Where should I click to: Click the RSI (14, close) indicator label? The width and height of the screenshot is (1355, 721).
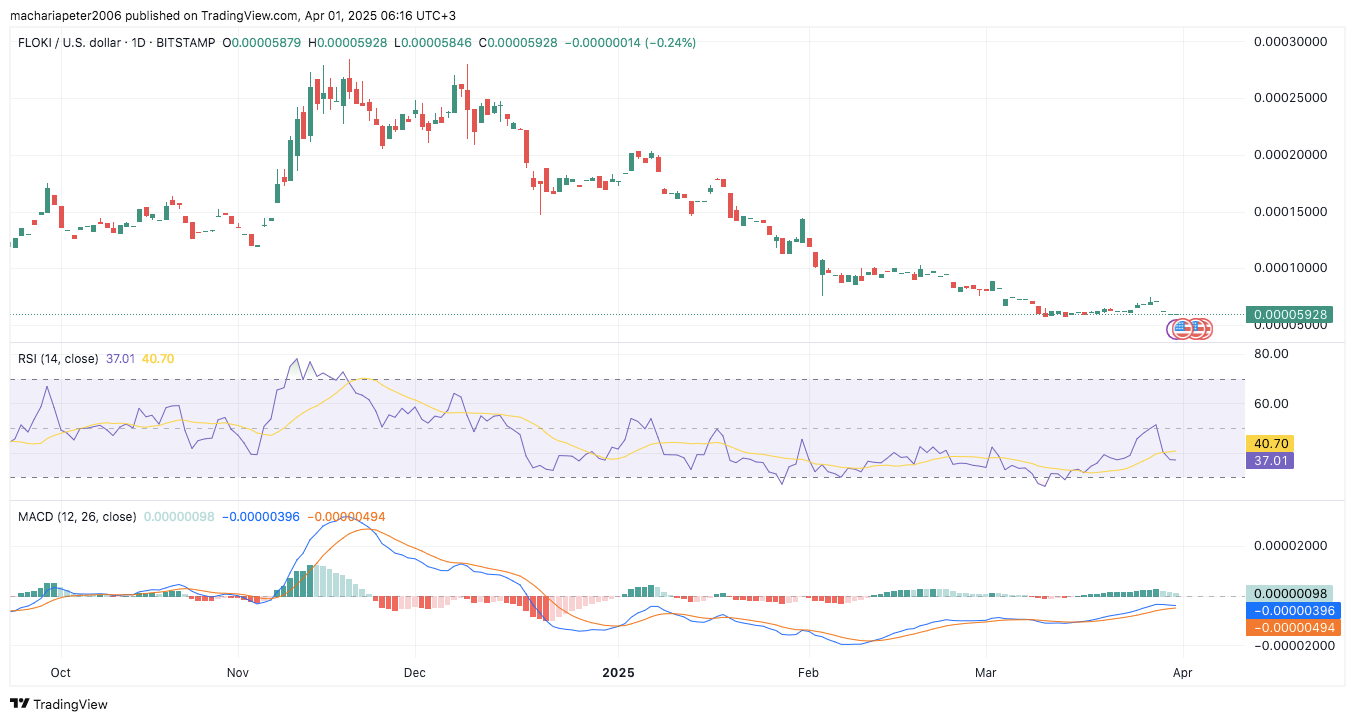(x=59, y=358)
